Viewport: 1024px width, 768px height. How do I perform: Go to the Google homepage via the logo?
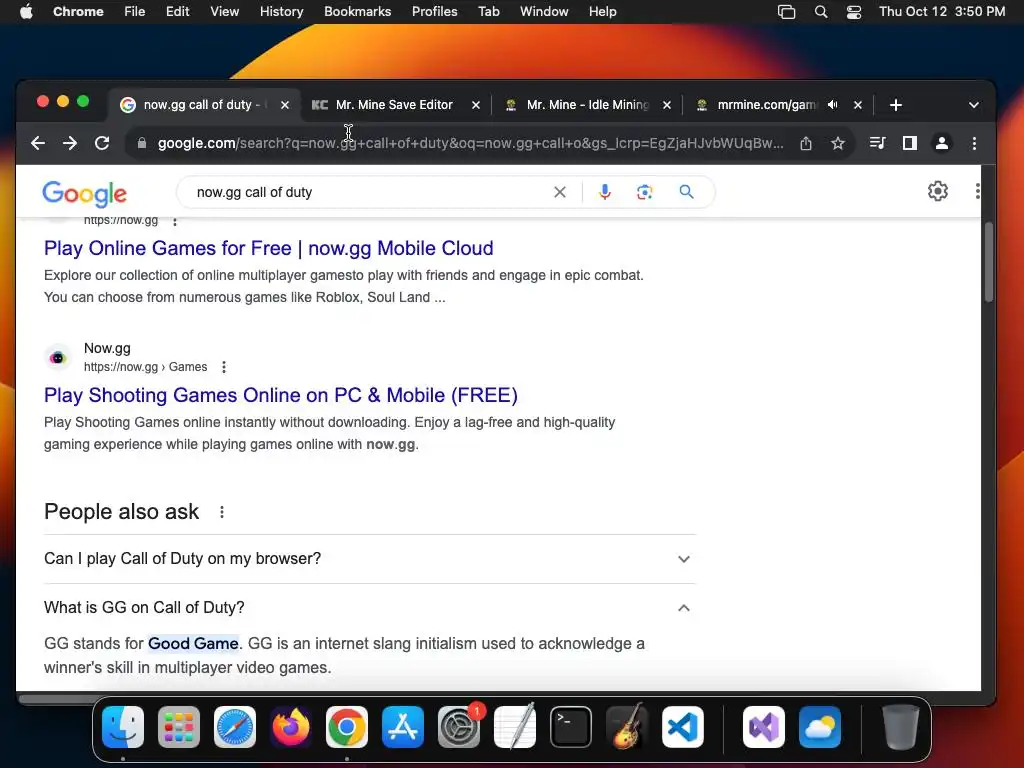pos(84,193)
